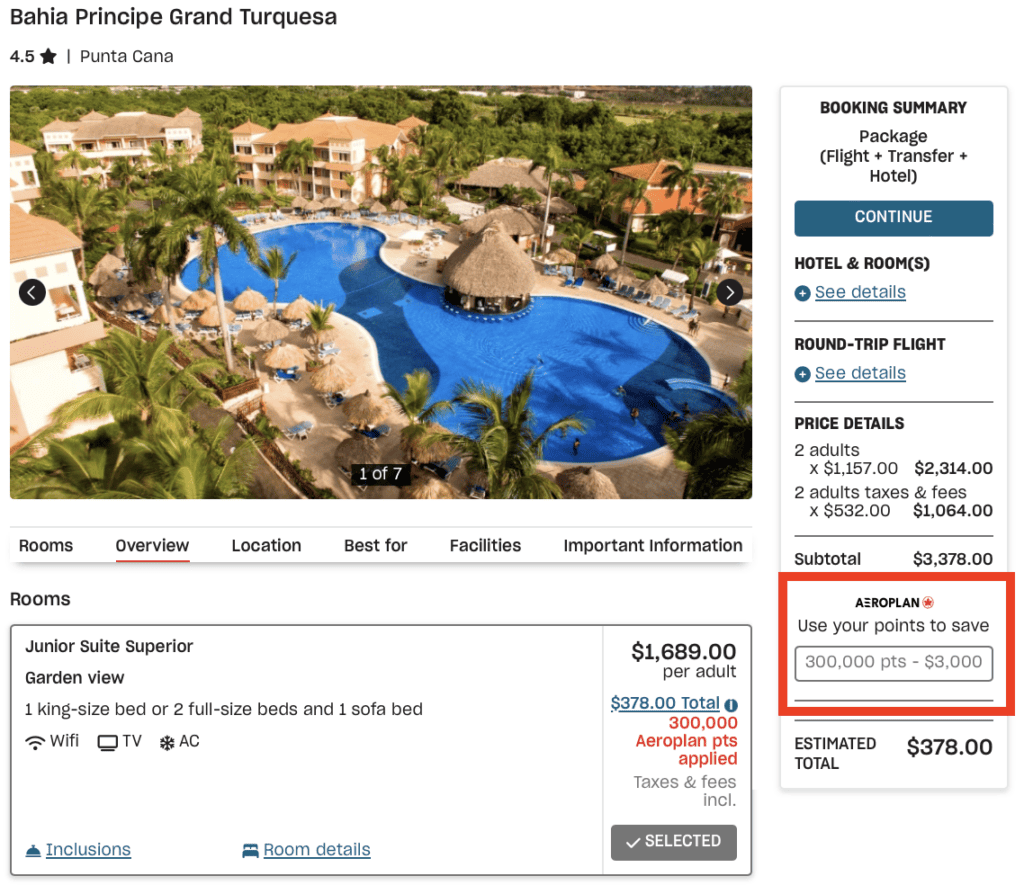1024x894 pixels.
Task: Click the star icon beside the 4.5 rating
Action: click(x=48, y=56)
